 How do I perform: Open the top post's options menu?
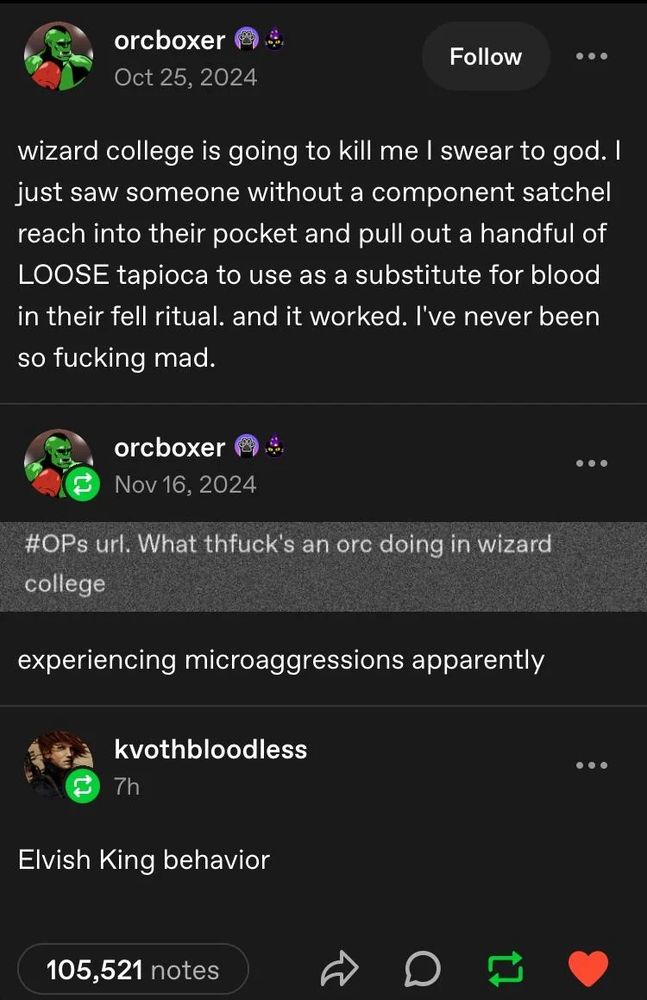[x=592, y=57]
